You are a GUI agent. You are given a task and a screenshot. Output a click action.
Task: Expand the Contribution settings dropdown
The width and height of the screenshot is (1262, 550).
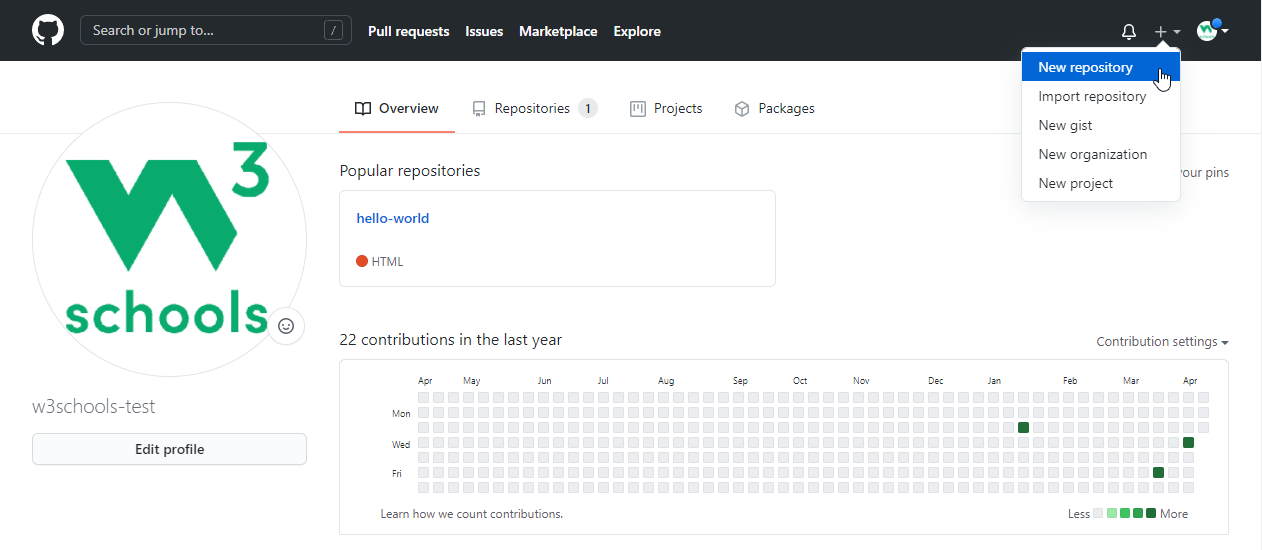(1162, 342)
